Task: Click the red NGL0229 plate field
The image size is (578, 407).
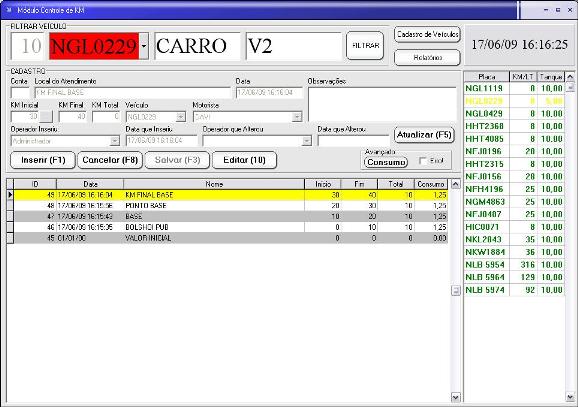Action: [94, 46]
